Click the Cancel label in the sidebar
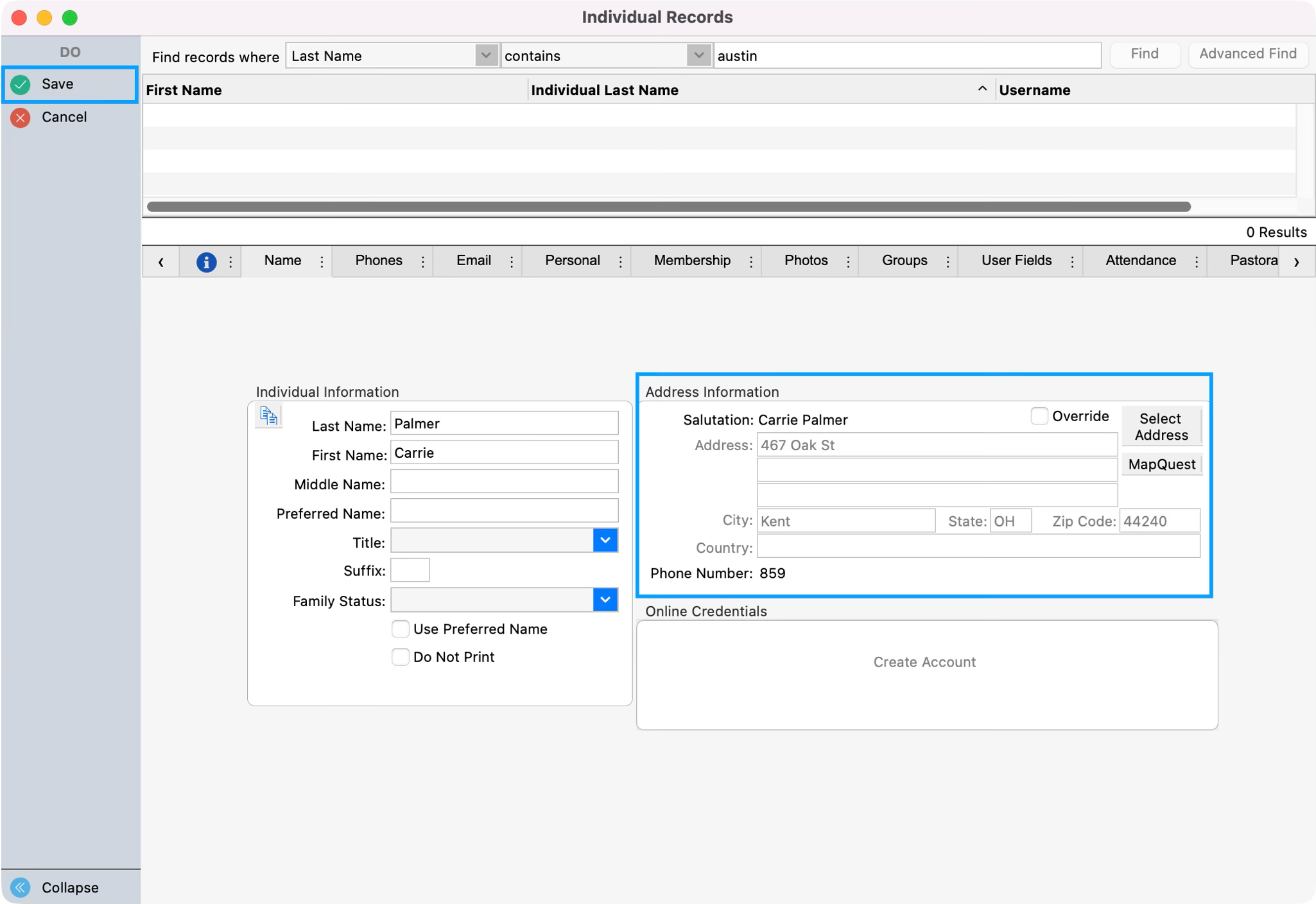This screenshot has height=904, width=1316. (64, 117)
